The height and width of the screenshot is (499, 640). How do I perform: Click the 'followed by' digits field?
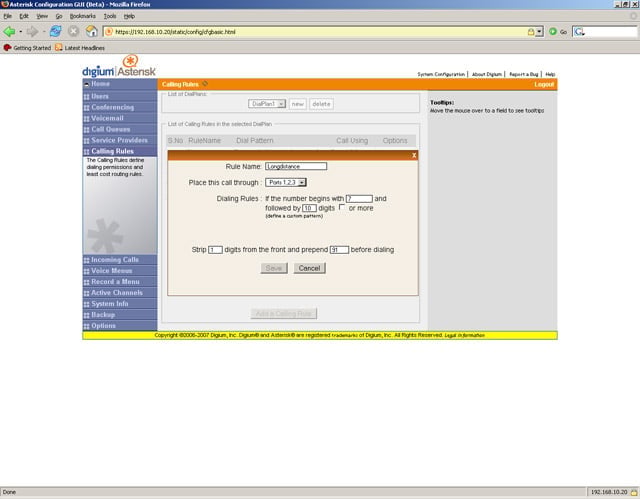pyautogui.click(x=309, y=208)
